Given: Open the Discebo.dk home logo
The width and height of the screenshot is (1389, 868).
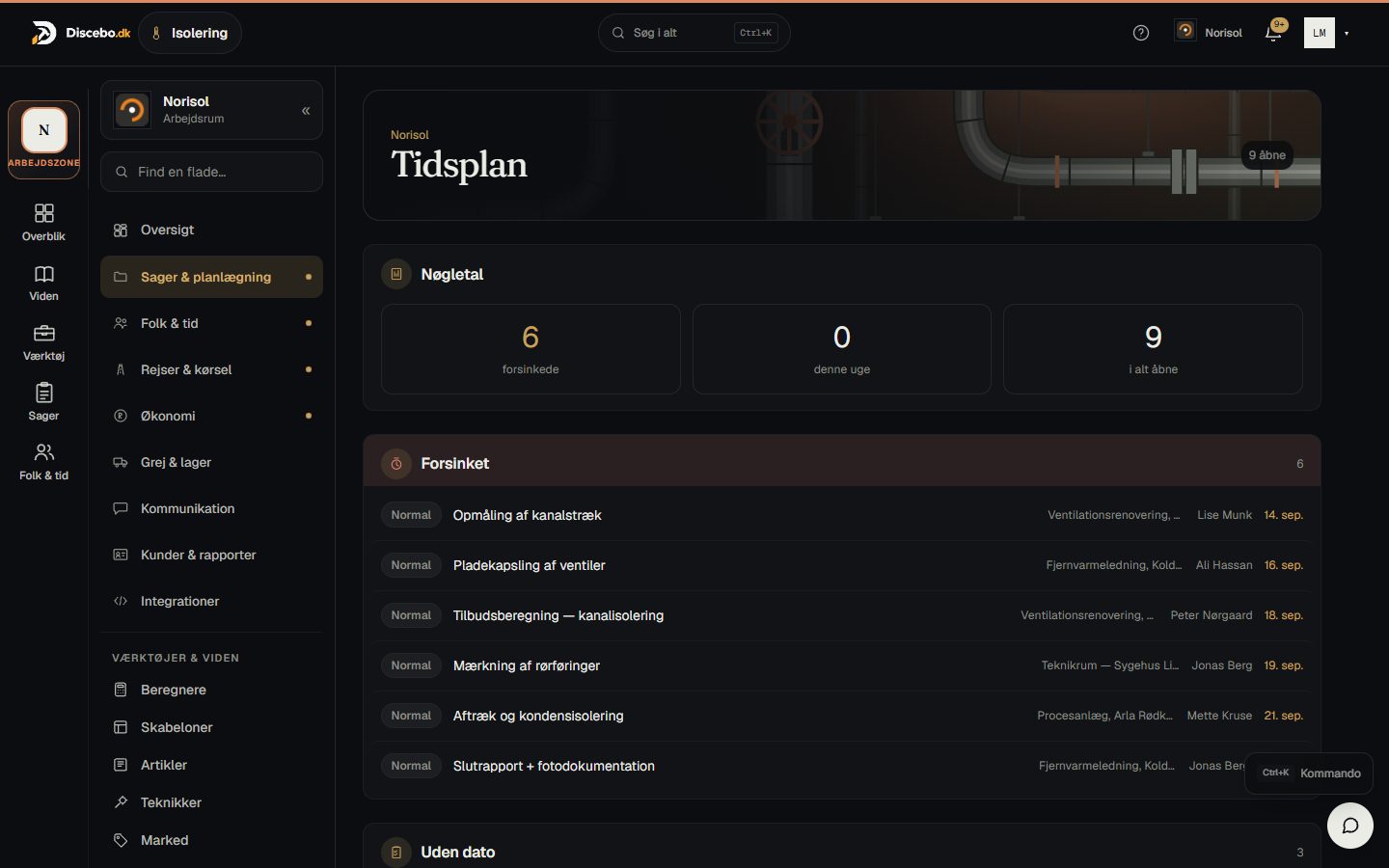Looking at the screenshot, I should tap(81, 33).
